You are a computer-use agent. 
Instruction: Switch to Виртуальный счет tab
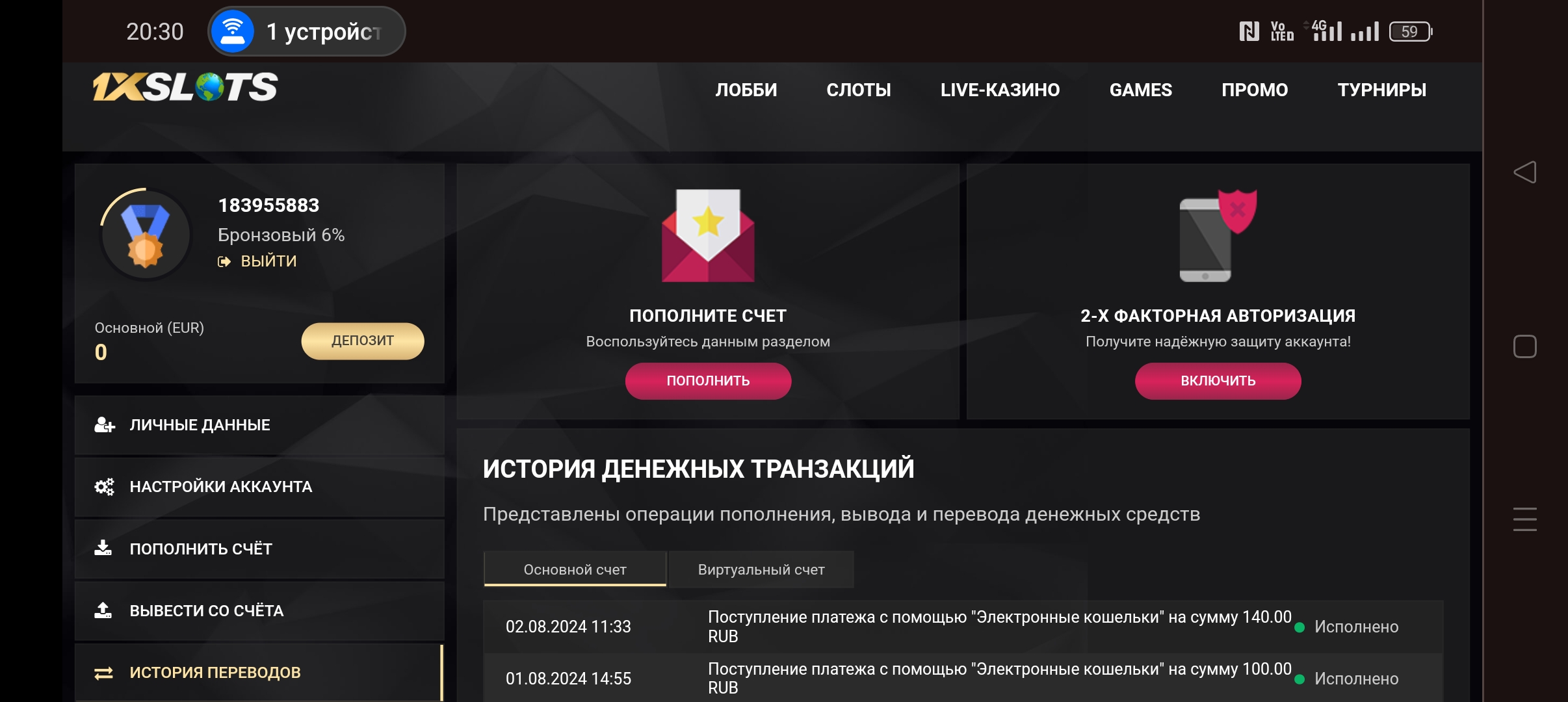click(x=761, y=570)
